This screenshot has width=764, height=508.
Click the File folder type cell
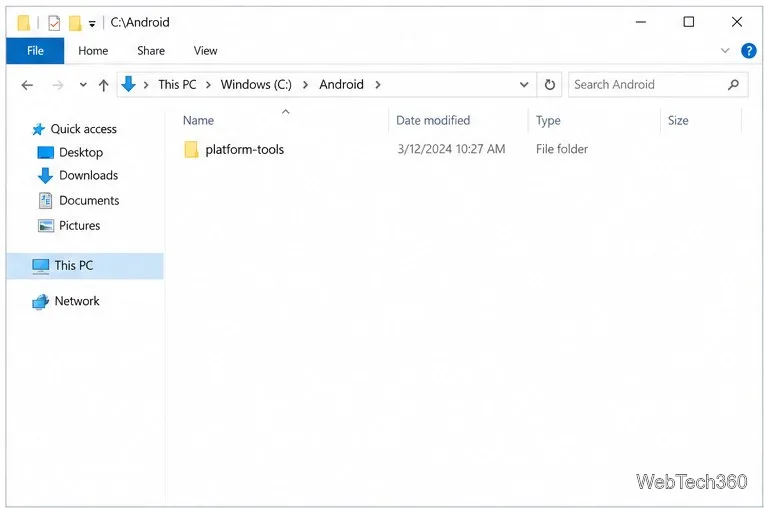click(562, 149)
